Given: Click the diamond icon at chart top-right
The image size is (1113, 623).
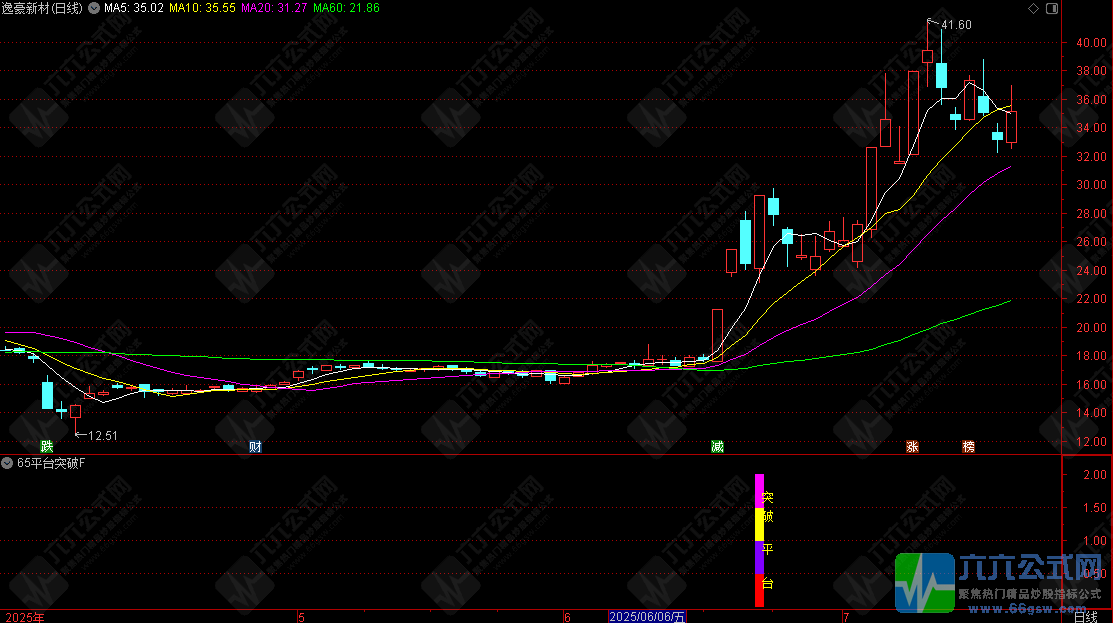Looking at the screenshot, I should click(1034, 9).
